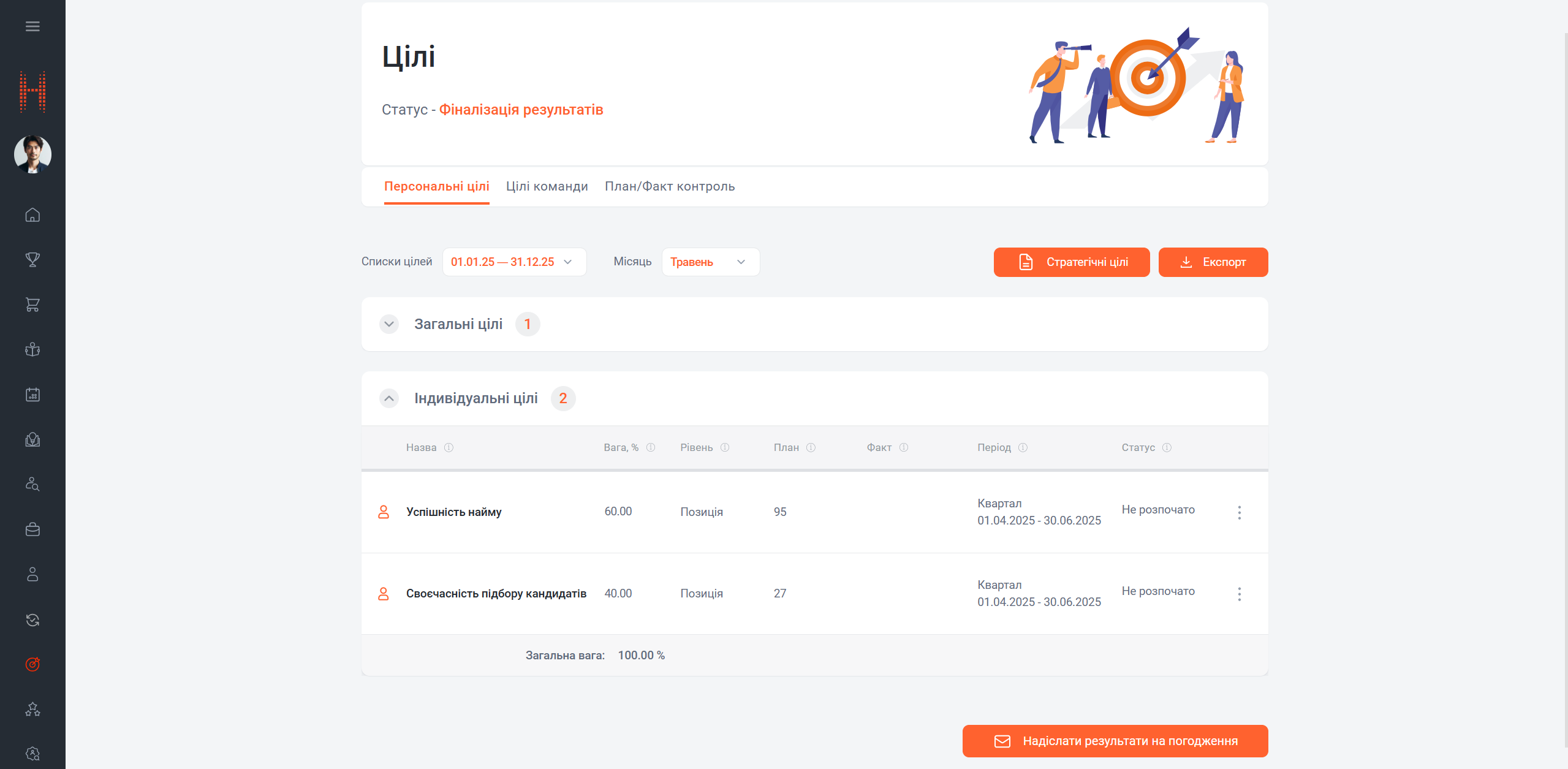Open the Своєчасність підбору кандидатів goal
The height and width of the screenshot is (769, 1568).
pos(496,594)
